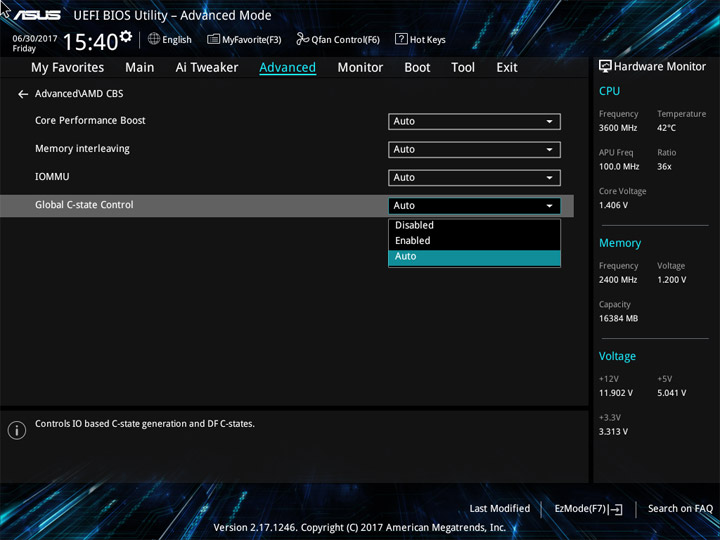This screenshot has height=540, width=720.
Task: Open the Core Performance Boost dropdown
Action: pyautogui.click(x=474, y=122)
